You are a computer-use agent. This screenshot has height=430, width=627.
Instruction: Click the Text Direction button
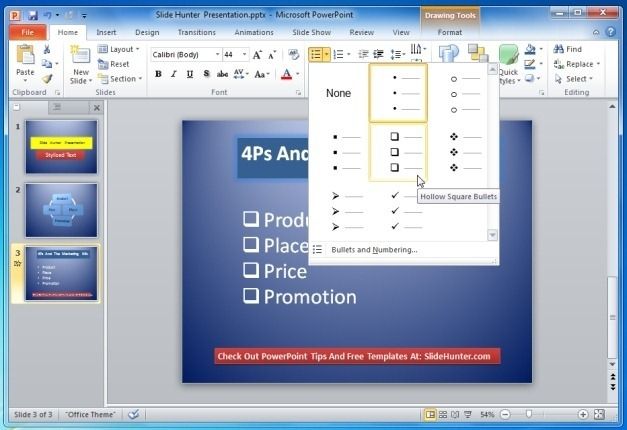coord(417,49)
